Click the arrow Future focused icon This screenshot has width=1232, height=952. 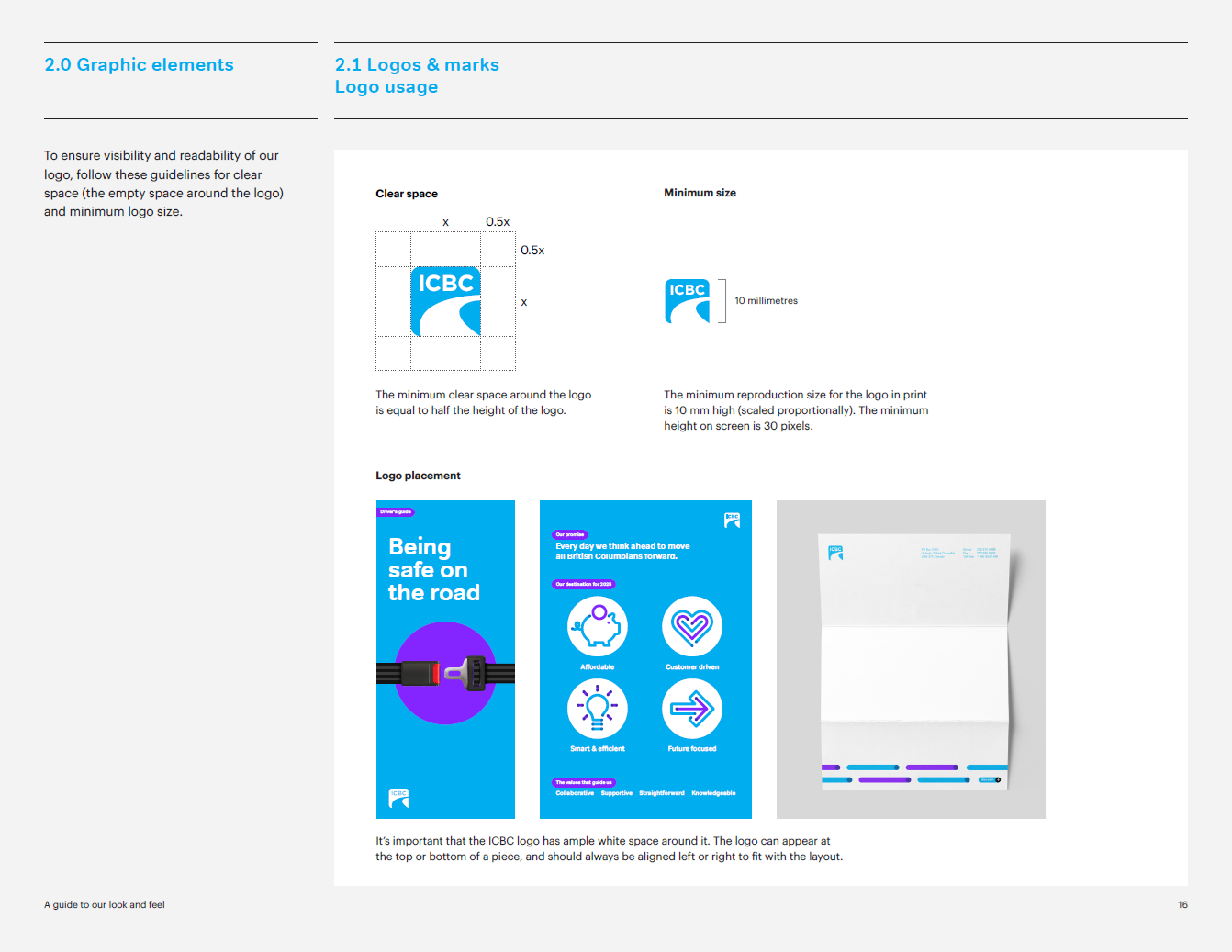pyautogui.click(x=692, y=709)
